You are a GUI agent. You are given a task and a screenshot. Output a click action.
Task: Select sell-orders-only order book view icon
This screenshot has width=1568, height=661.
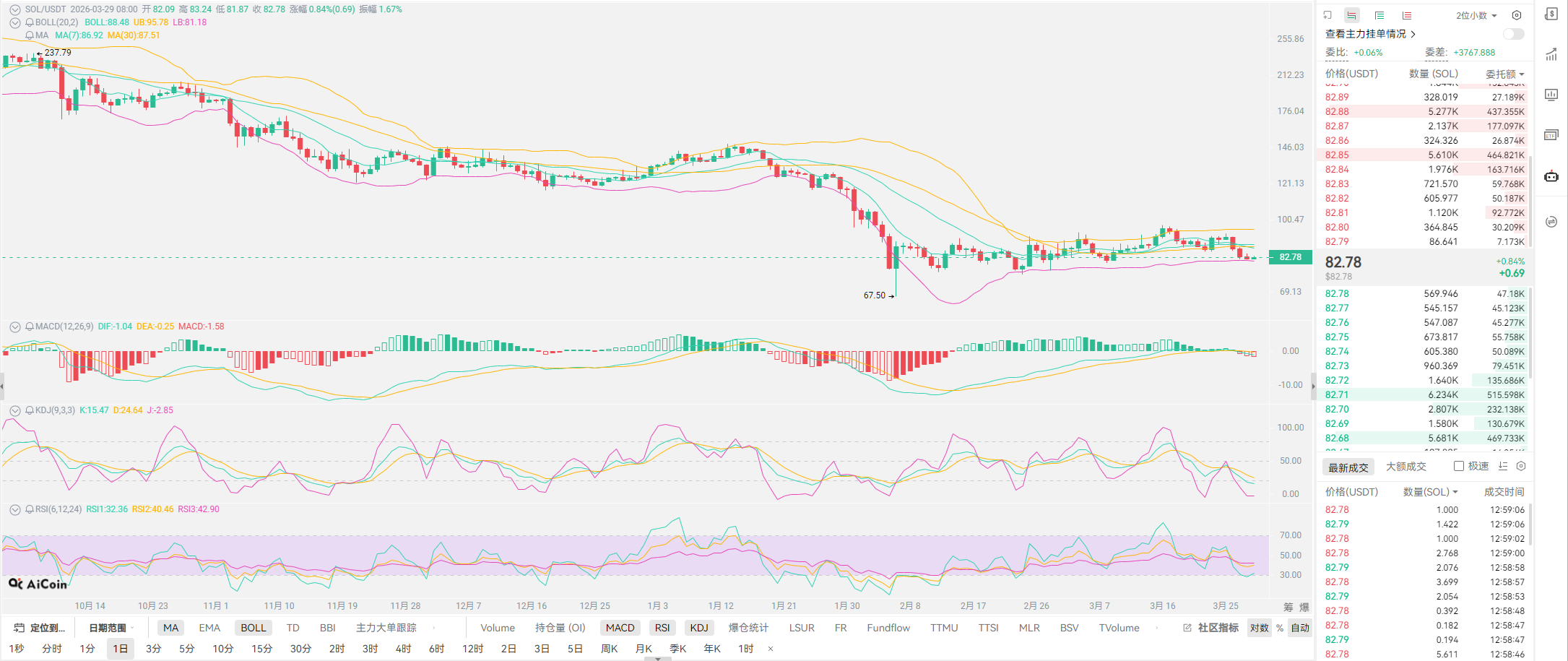tap(1407, 15)
